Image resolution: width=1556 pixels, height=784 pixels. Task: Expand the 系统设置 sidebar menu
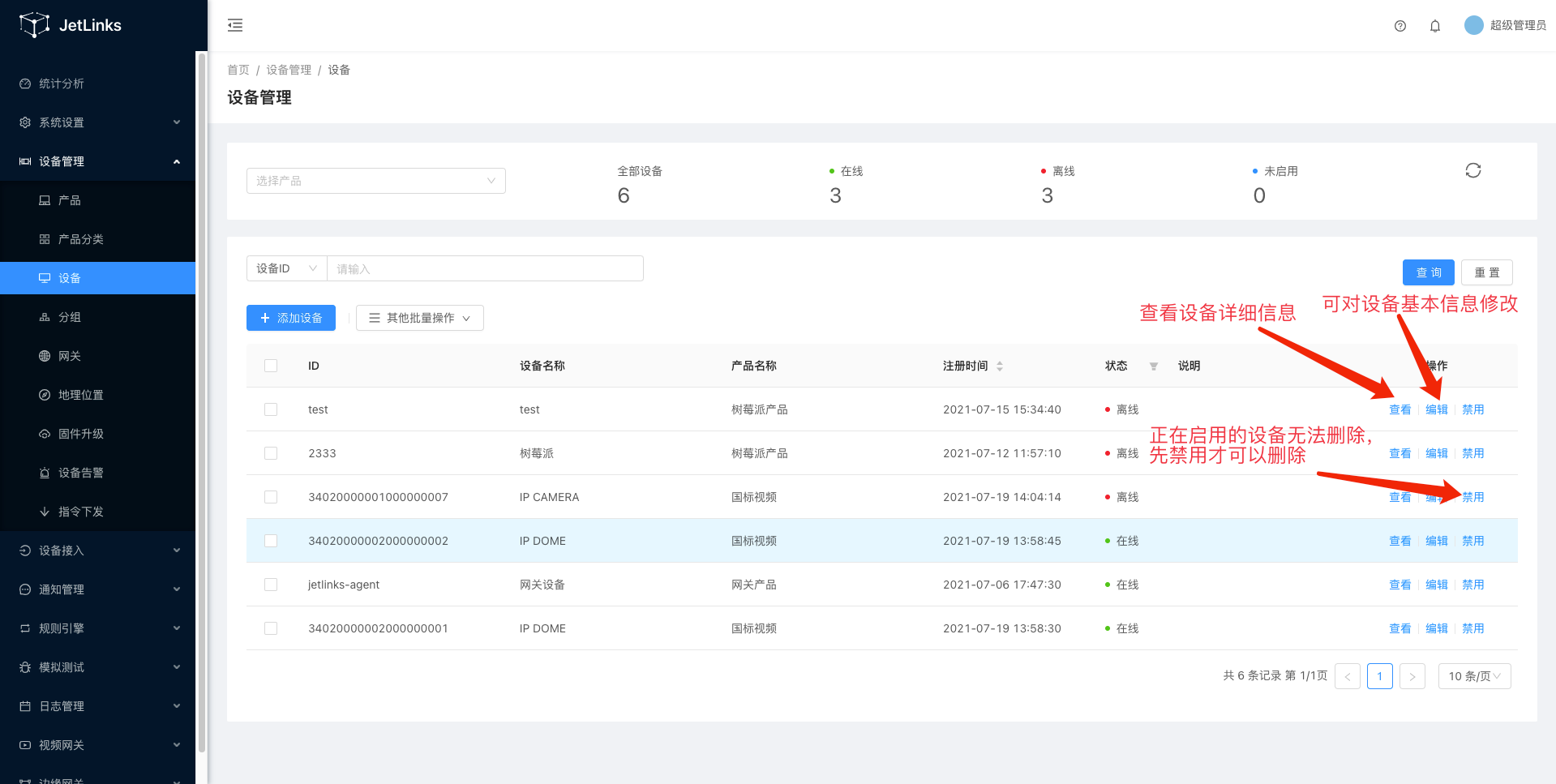97,122
